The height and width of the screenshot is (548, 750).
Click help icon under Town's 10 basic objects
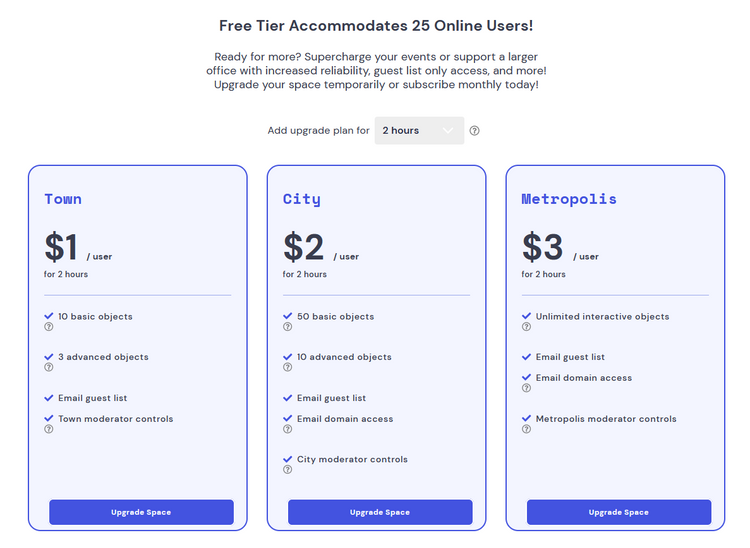click(x=48, y=327)
